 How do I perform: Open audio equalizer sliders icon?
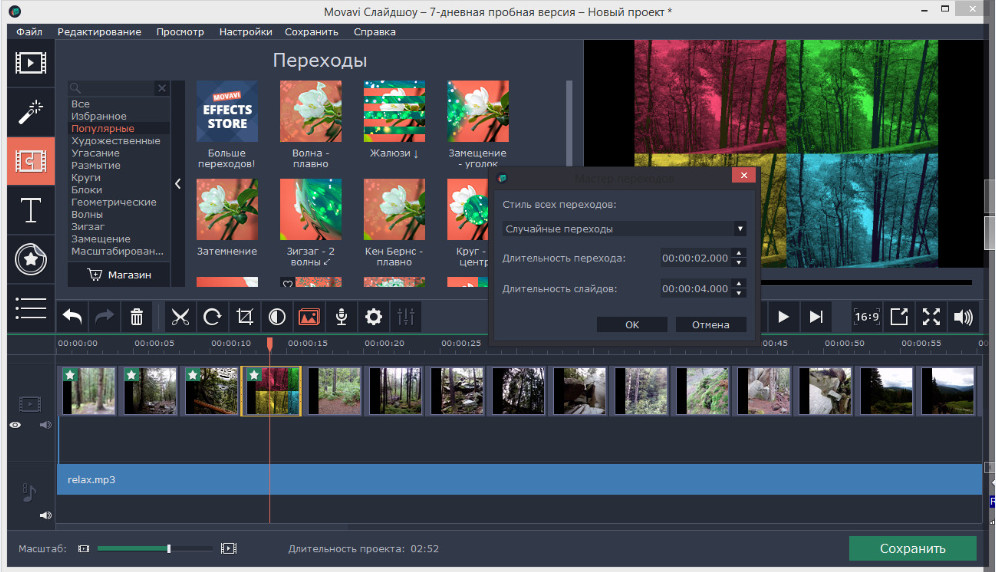[405, 317]
